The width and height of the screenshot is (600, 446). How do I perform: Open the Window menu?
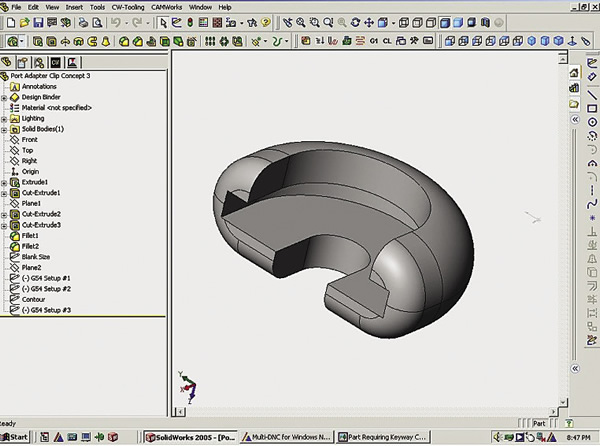pyautogui.click(x=201, y=7)
